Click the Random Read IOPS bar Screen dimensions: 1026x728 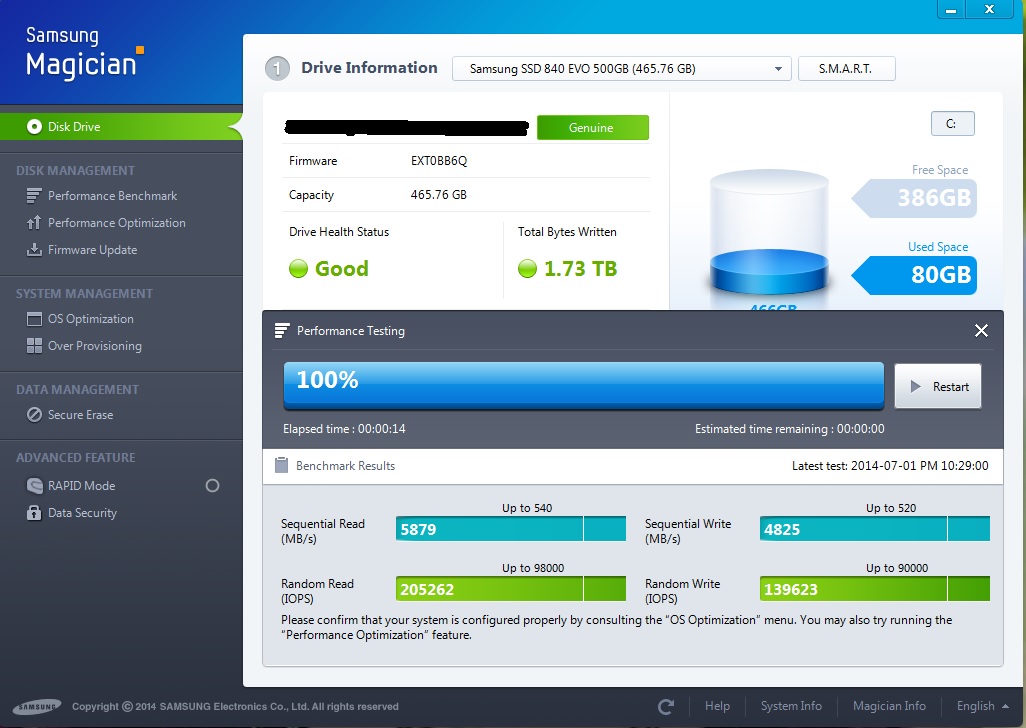[510, 589]
